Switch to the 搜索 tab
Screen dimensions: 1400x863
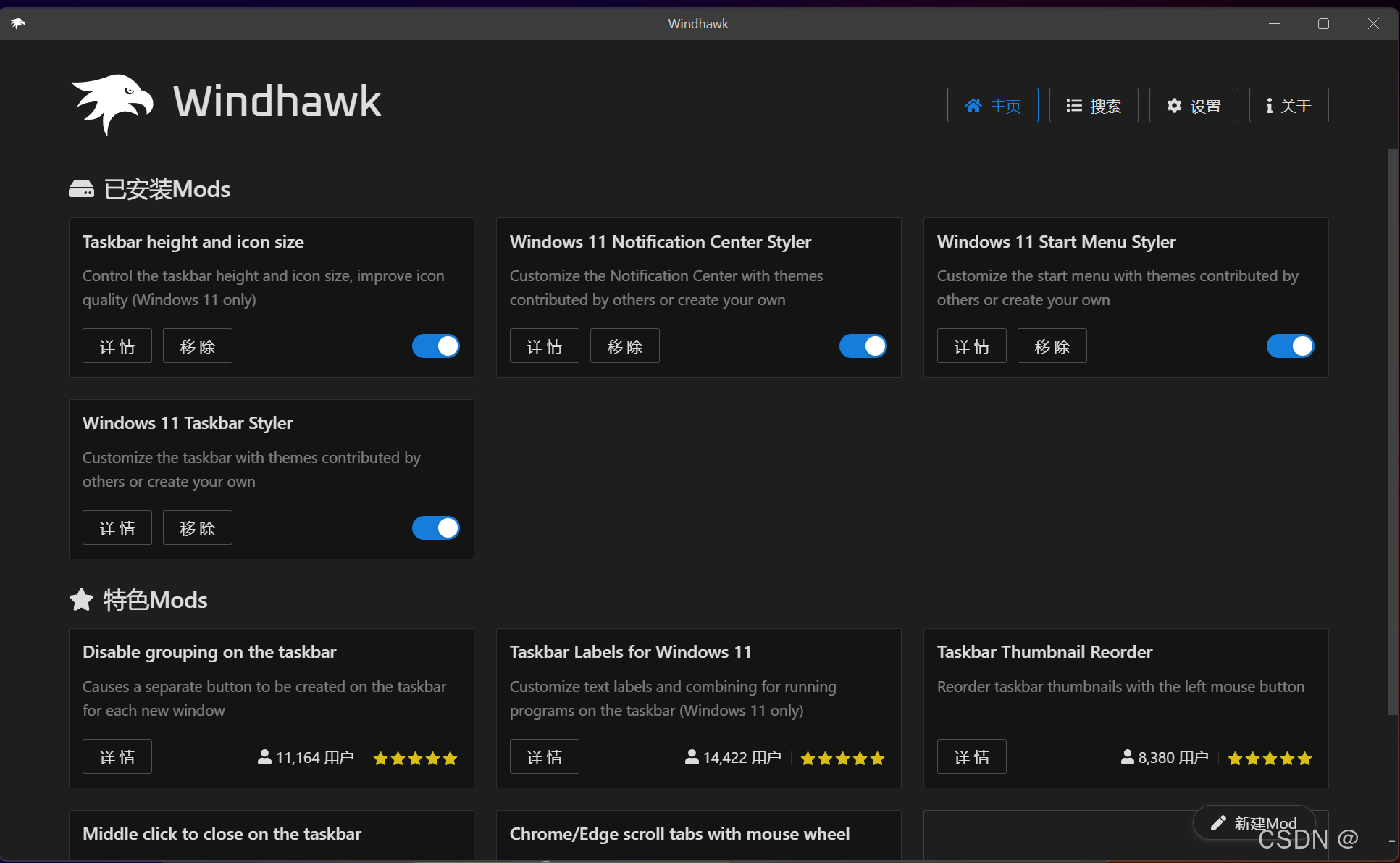pyautogui.click(x=1094, y=105)
